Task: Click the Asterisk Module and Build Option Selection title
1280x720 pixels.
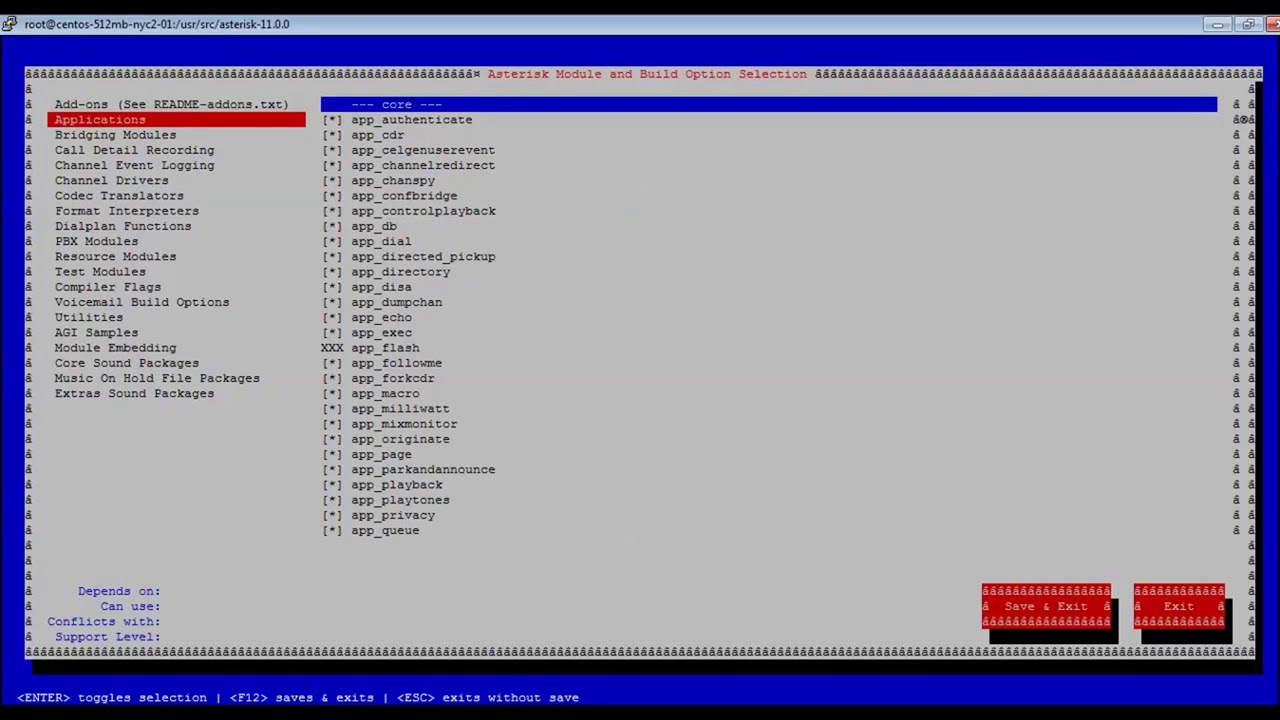Action: [647, 74]
